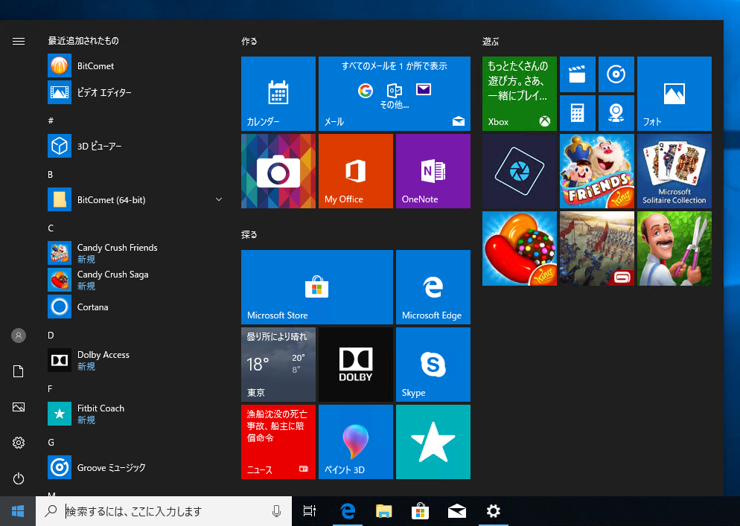The image size is (740, 526).
Task: Open the Pictures icon in Start sidebar
Action: coord(18,407)
